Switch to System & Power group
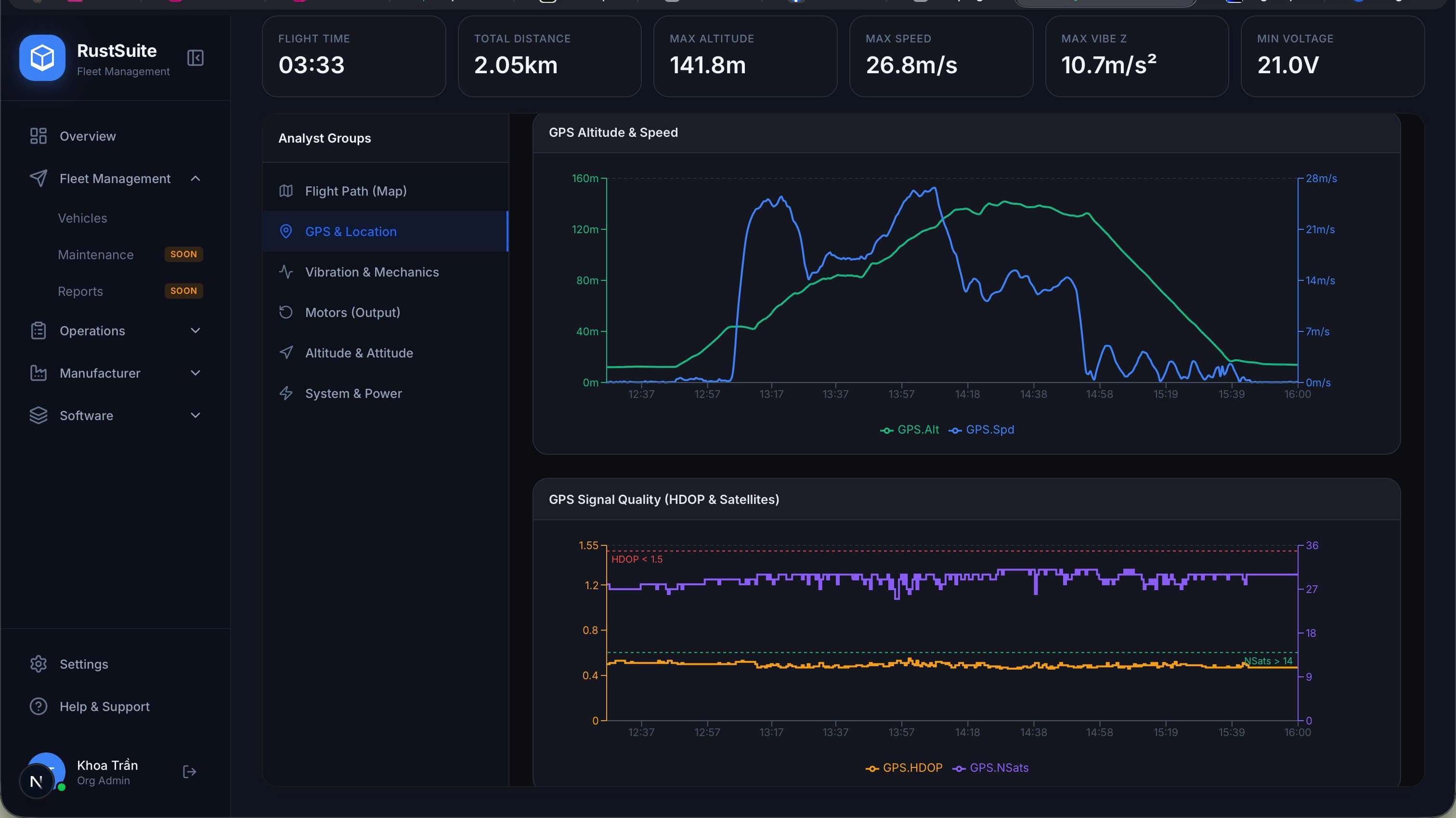The image size is (1456, 818). (x=386, y=393)
